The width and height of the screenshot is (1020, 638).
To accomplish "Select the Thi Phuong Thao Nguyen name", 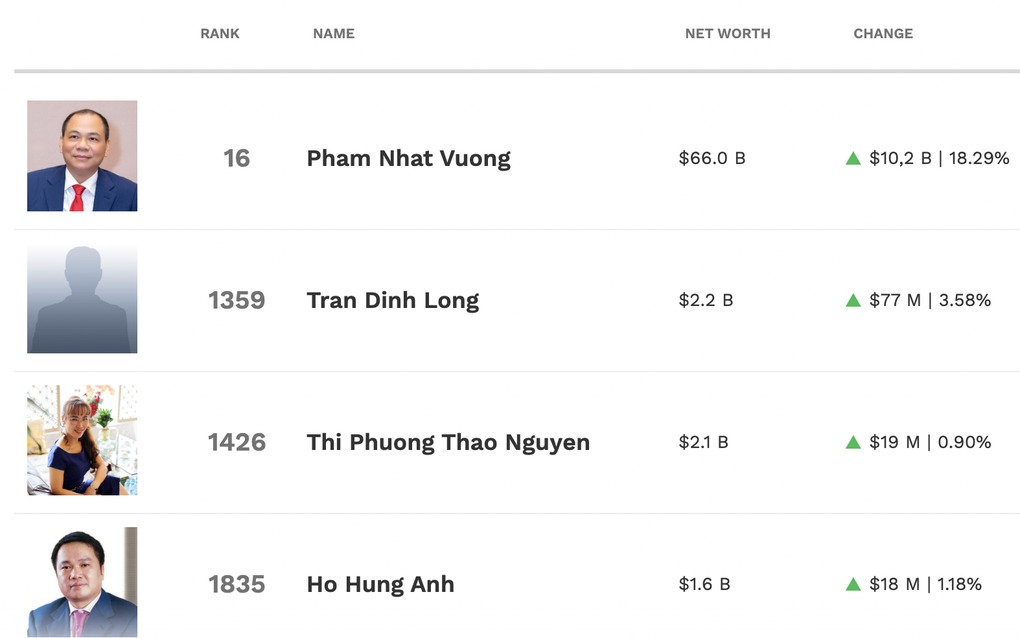I will coord(448,442).
